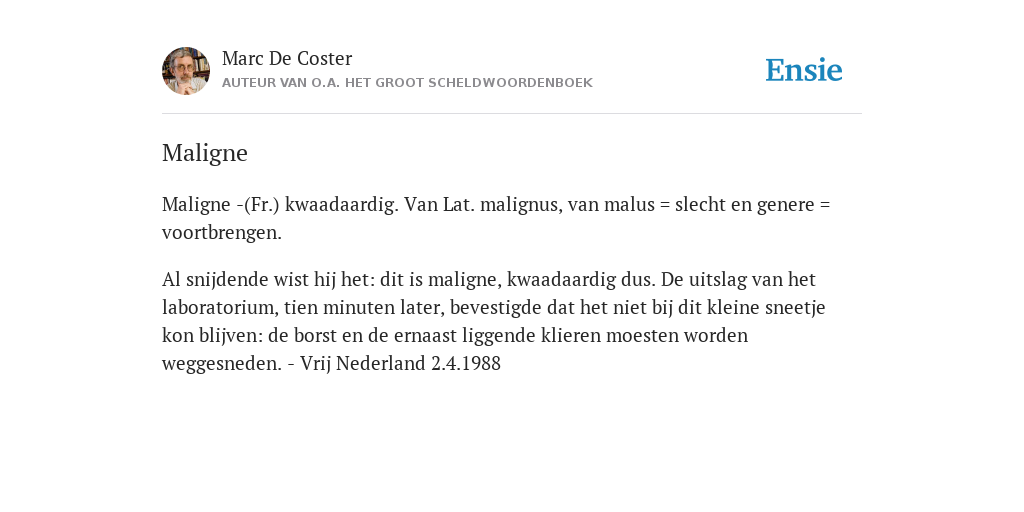The image size is (1024, 512).
Task: Click Marc De Coster's round avatar photo
Action: click(x=185, y=71)
